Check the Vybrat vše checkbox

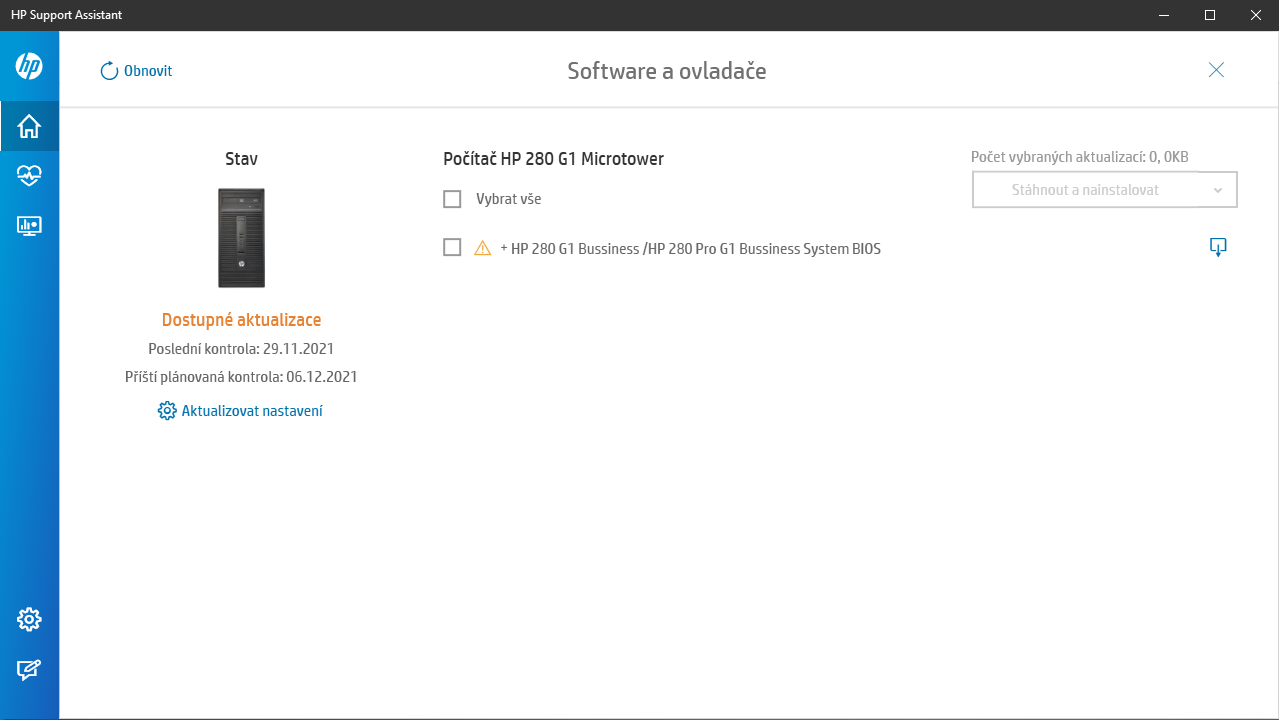[x=452, y=199]
